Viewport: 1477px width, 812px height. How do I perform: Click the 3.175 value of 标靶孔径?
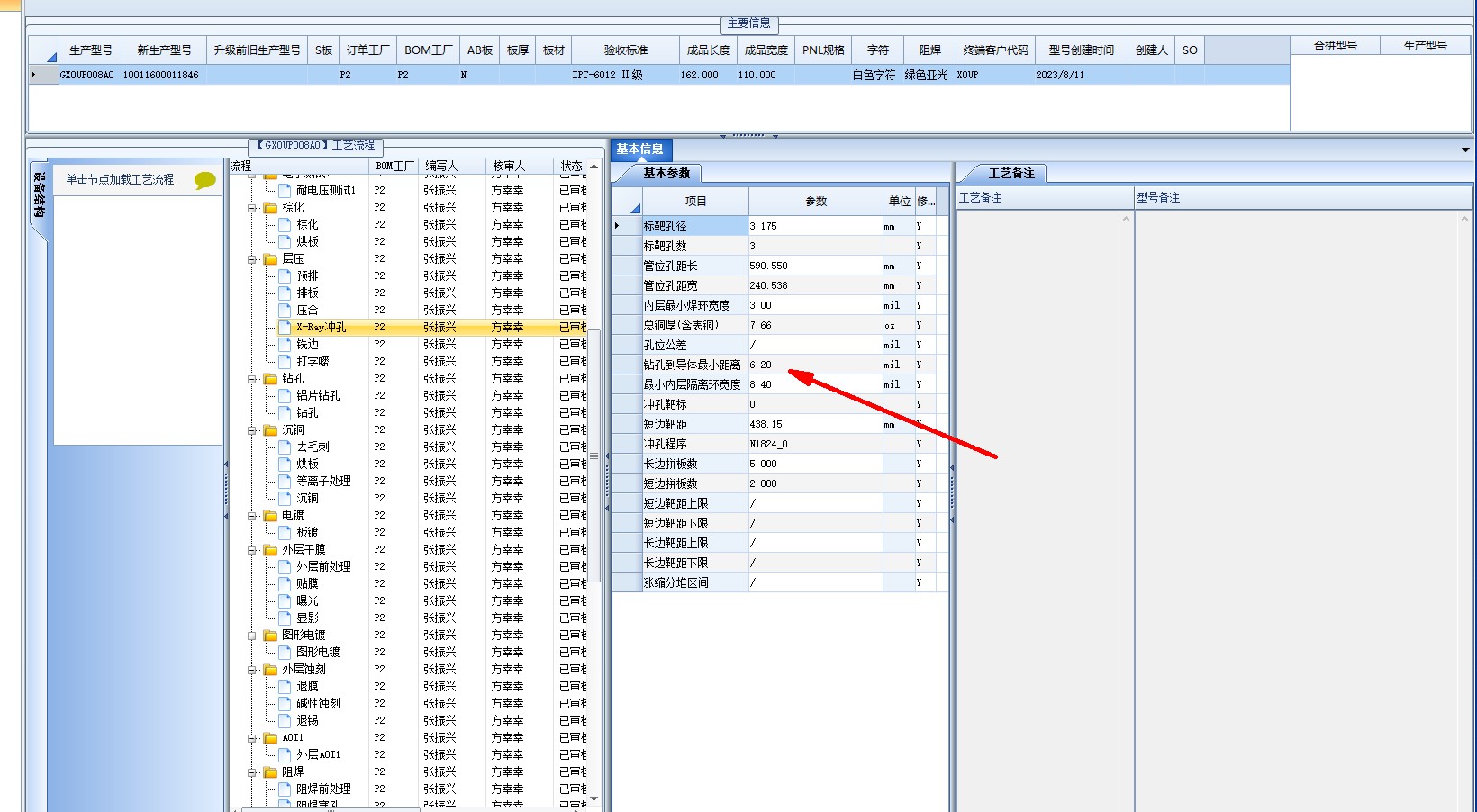pyautogui.click(x=815, y=226)
